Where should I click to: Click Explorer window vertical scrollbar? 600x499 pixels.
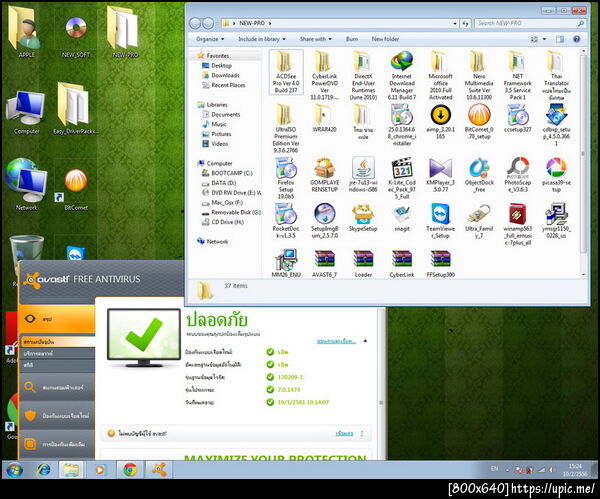[x=583, y=153]
